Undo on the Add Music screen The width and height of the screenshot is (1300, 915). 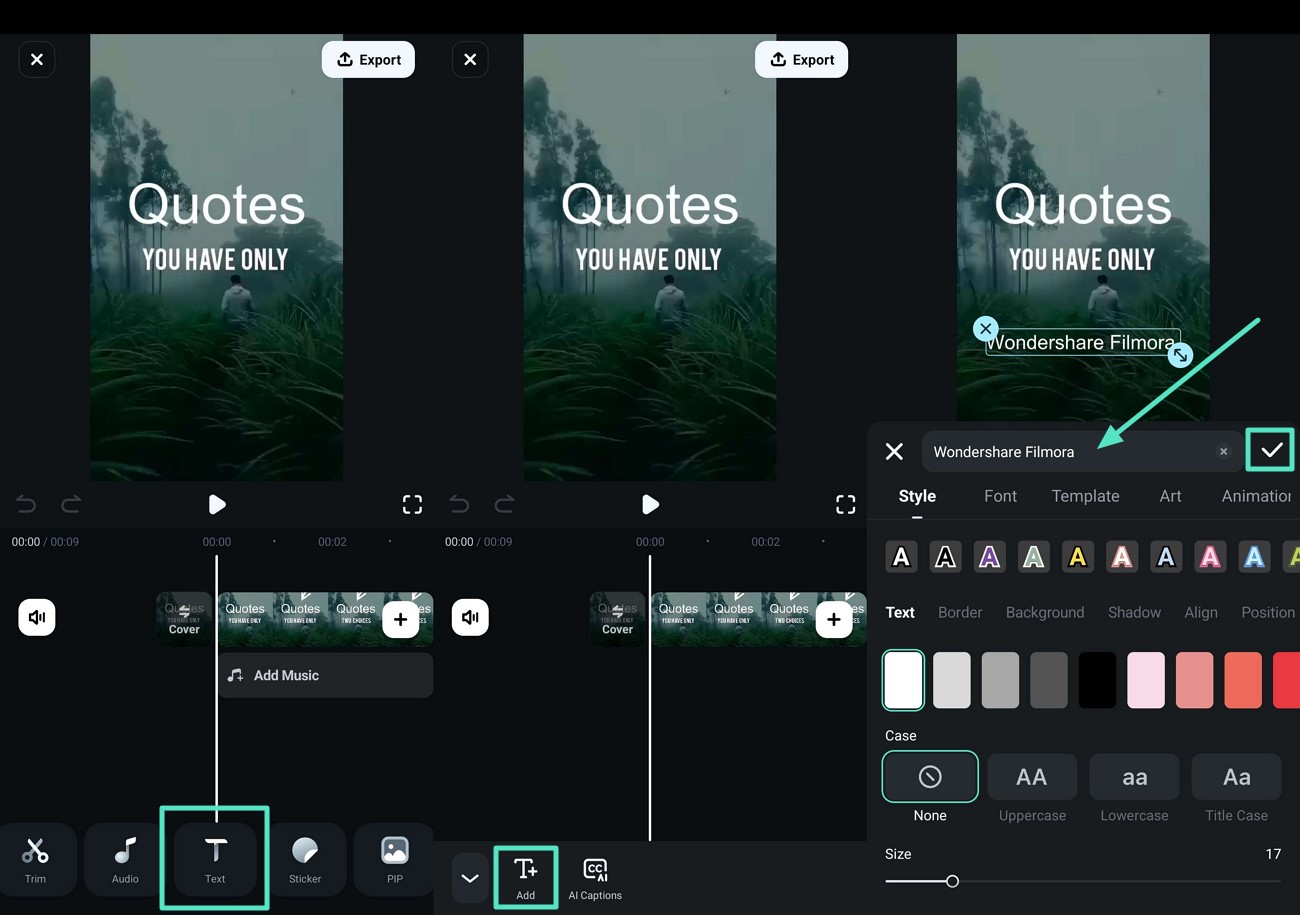(26, 504)
